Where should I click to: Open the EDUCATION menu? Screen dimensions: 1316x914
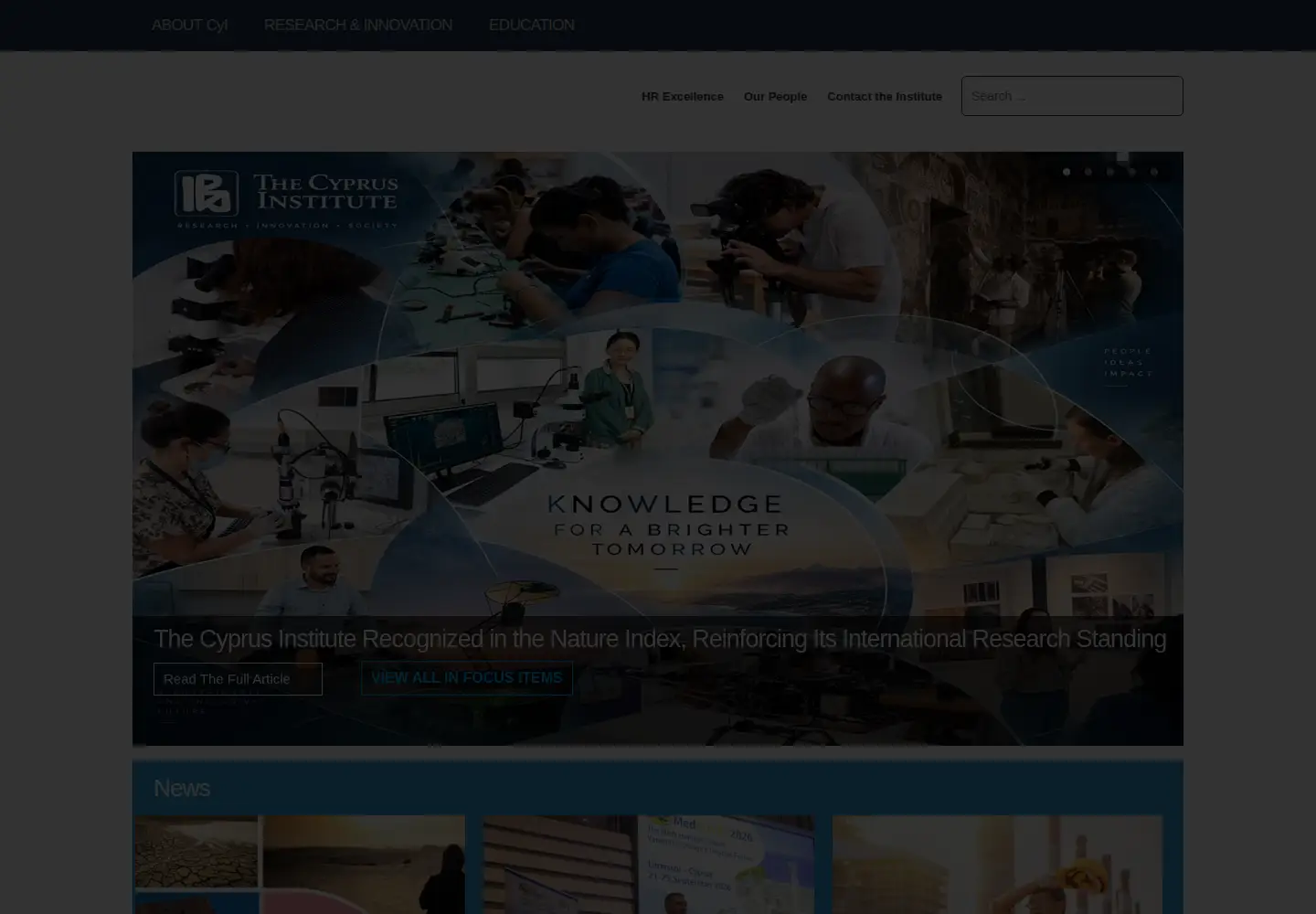[x=531, y=25]
